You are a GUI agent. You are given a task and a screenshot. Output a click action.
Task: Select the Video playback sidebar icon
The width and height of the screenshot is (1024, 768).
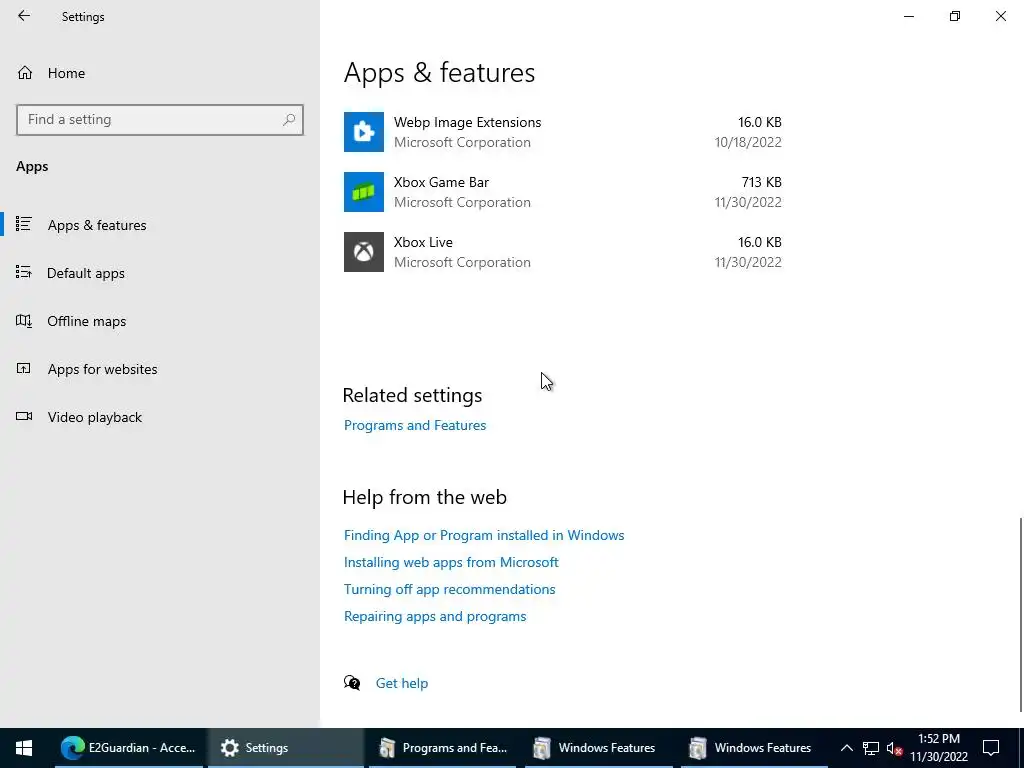pyautogui.click(x=24, y=416)
